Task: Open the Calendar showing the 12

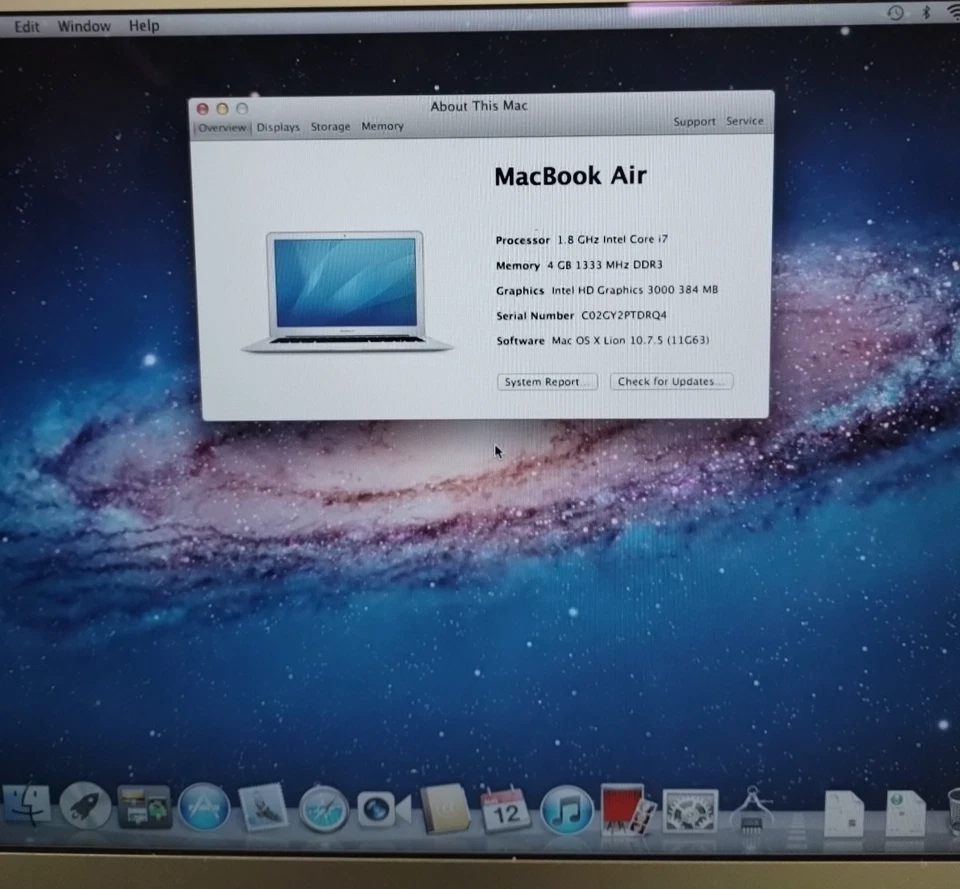Action: tap(506, 812)
